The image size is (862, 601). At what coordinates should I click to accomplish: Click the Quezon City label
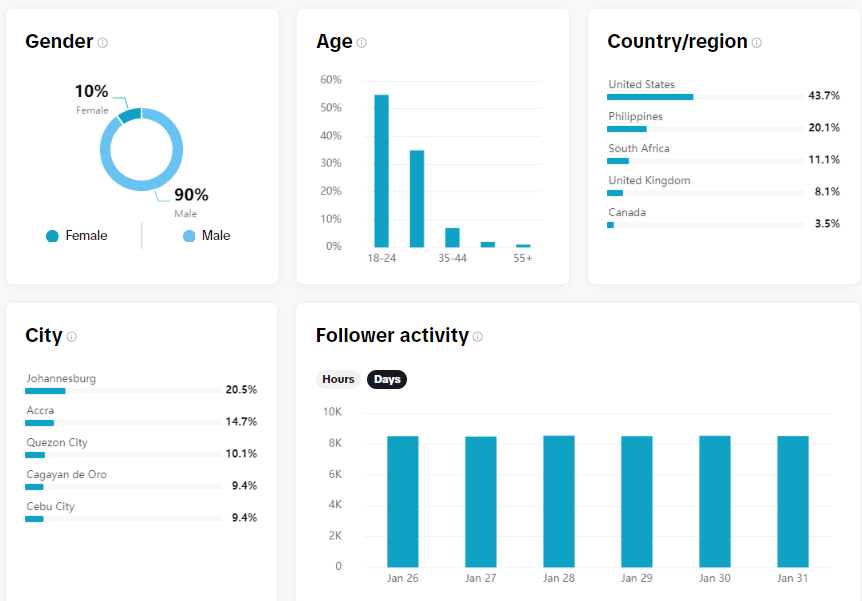click(57, 443)
